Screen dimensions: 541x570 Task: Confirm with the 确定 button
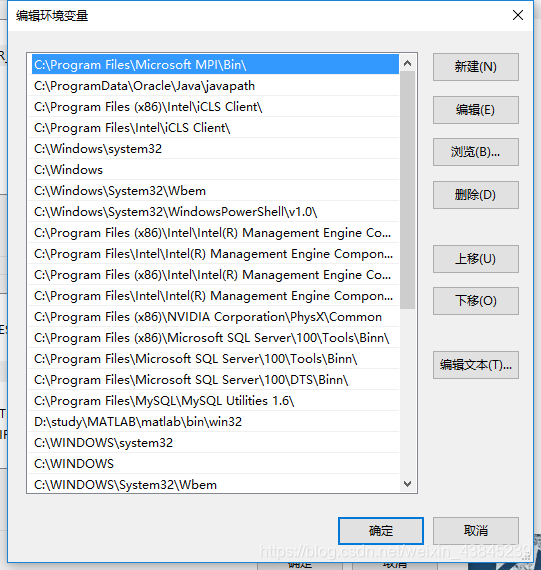381,531
